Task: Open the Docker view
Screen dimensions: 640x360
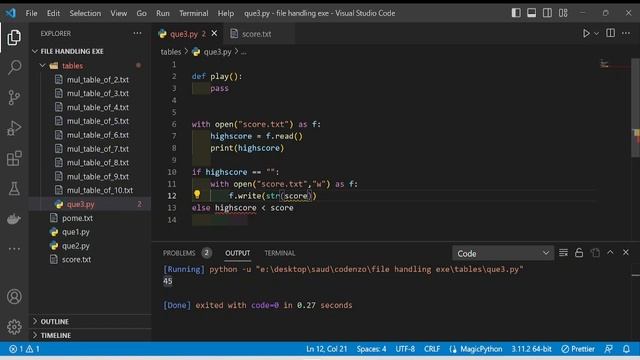Action: tap(14, 219)
